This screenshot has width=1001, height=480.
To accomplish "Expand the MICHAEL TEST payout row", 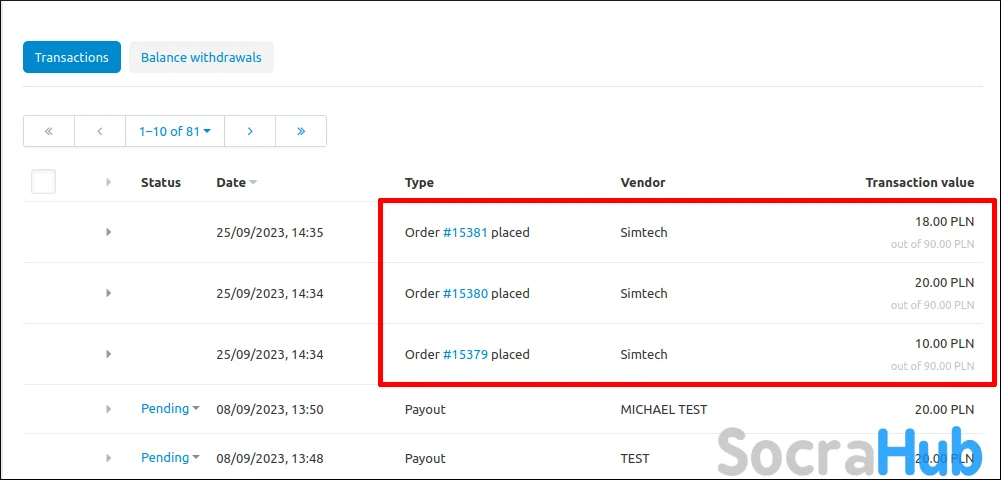I will coord(109,409).
